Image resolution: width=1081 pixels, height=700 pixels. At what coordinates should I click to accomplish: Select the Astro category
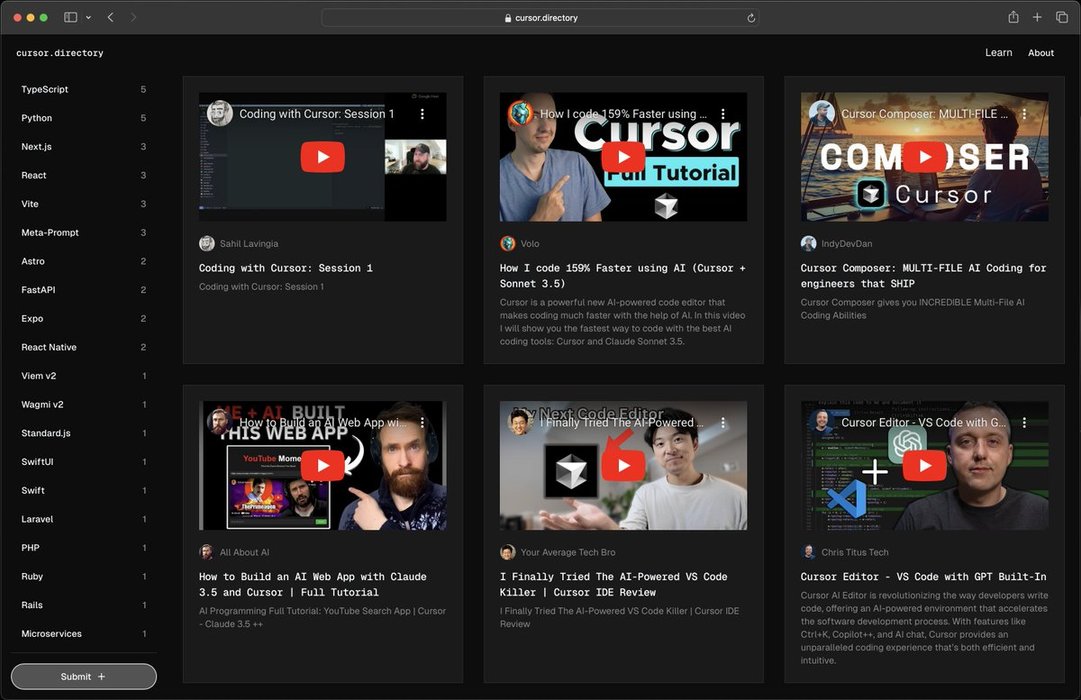83,261
